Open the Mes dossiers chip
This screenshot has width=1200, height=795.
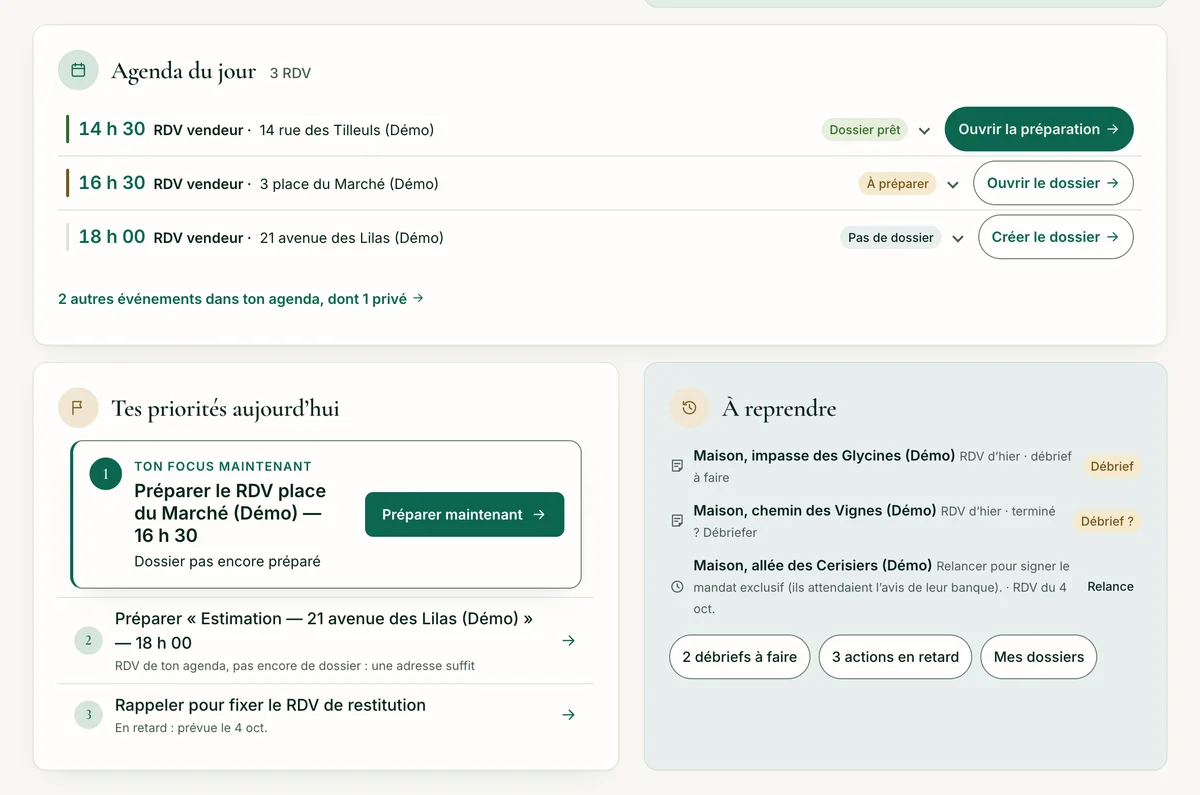click(x=1039, y=657)
